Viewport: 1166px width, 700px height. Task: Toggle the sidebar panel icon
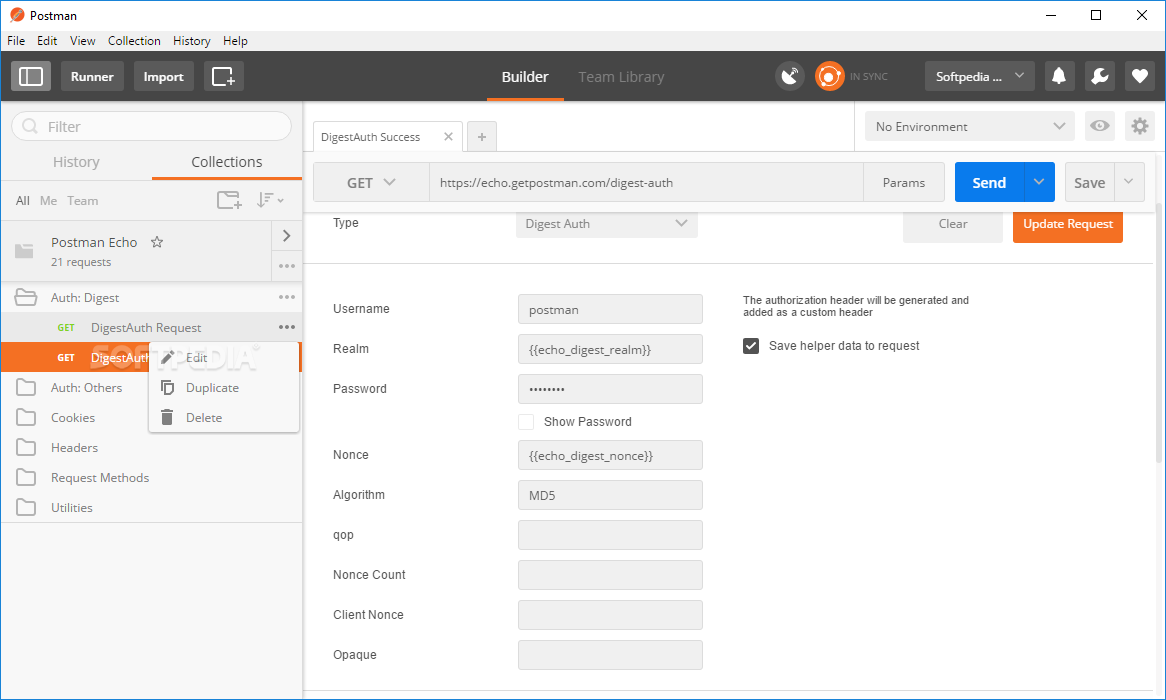[x=30, y=76]
